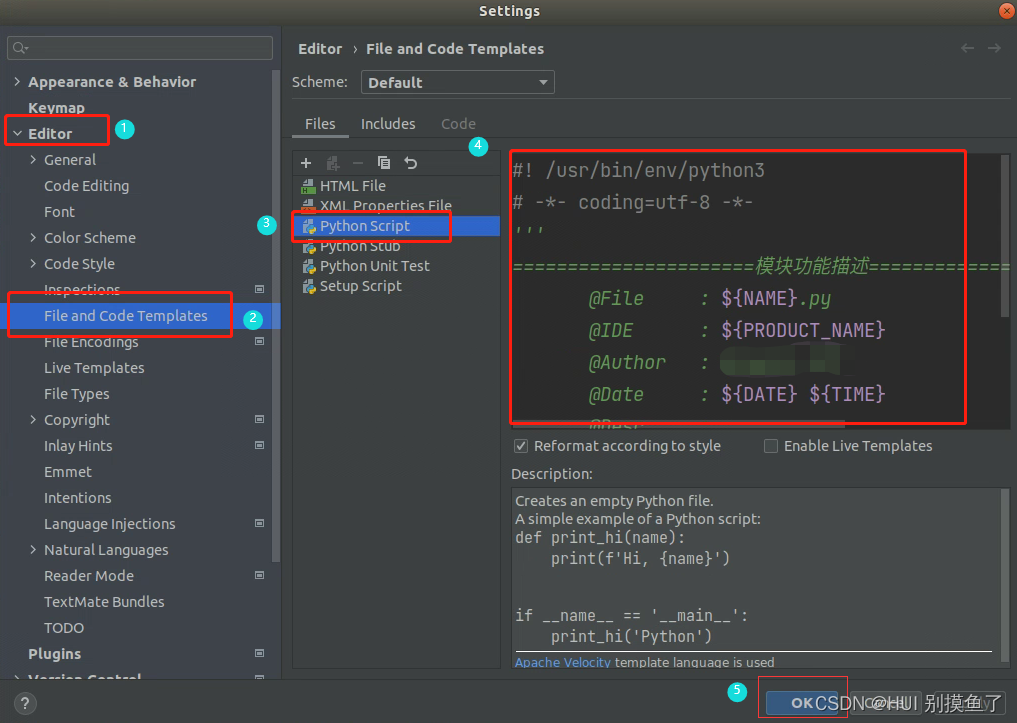Click the Python Script file icon

(x=309, y=226)
